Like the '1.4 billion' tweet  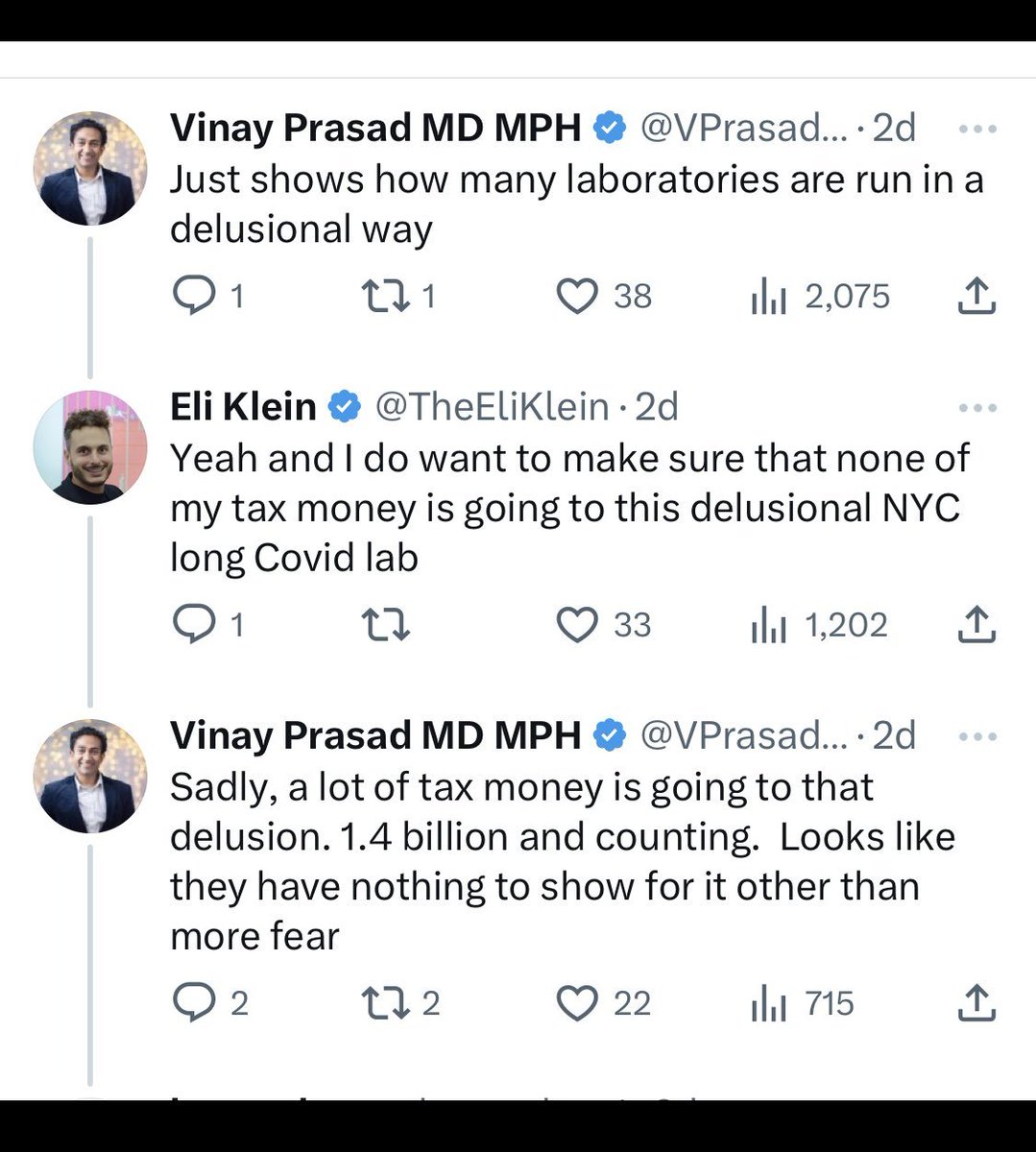578,1003
